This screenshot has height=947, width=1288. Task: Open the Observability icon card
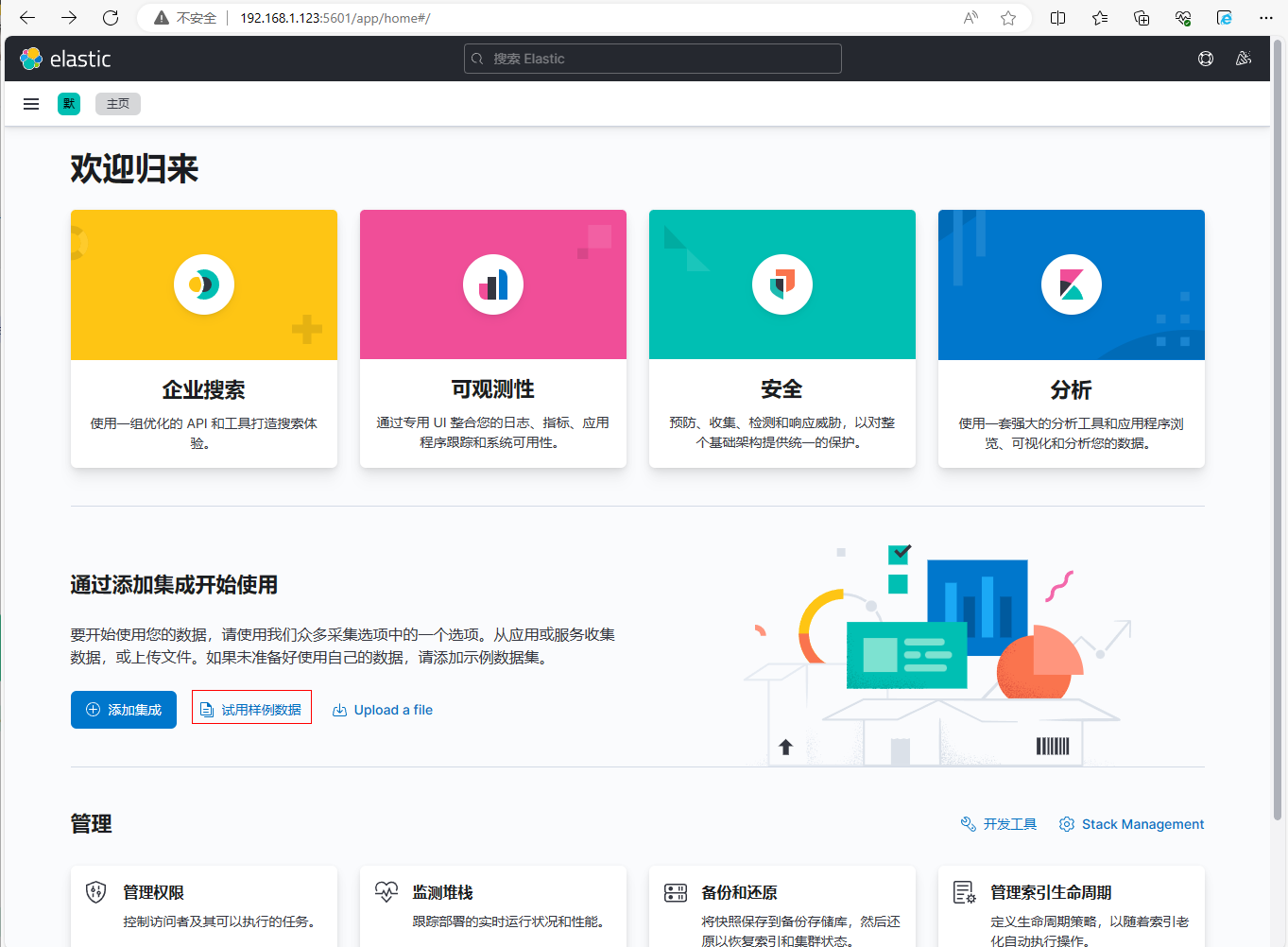493,284
